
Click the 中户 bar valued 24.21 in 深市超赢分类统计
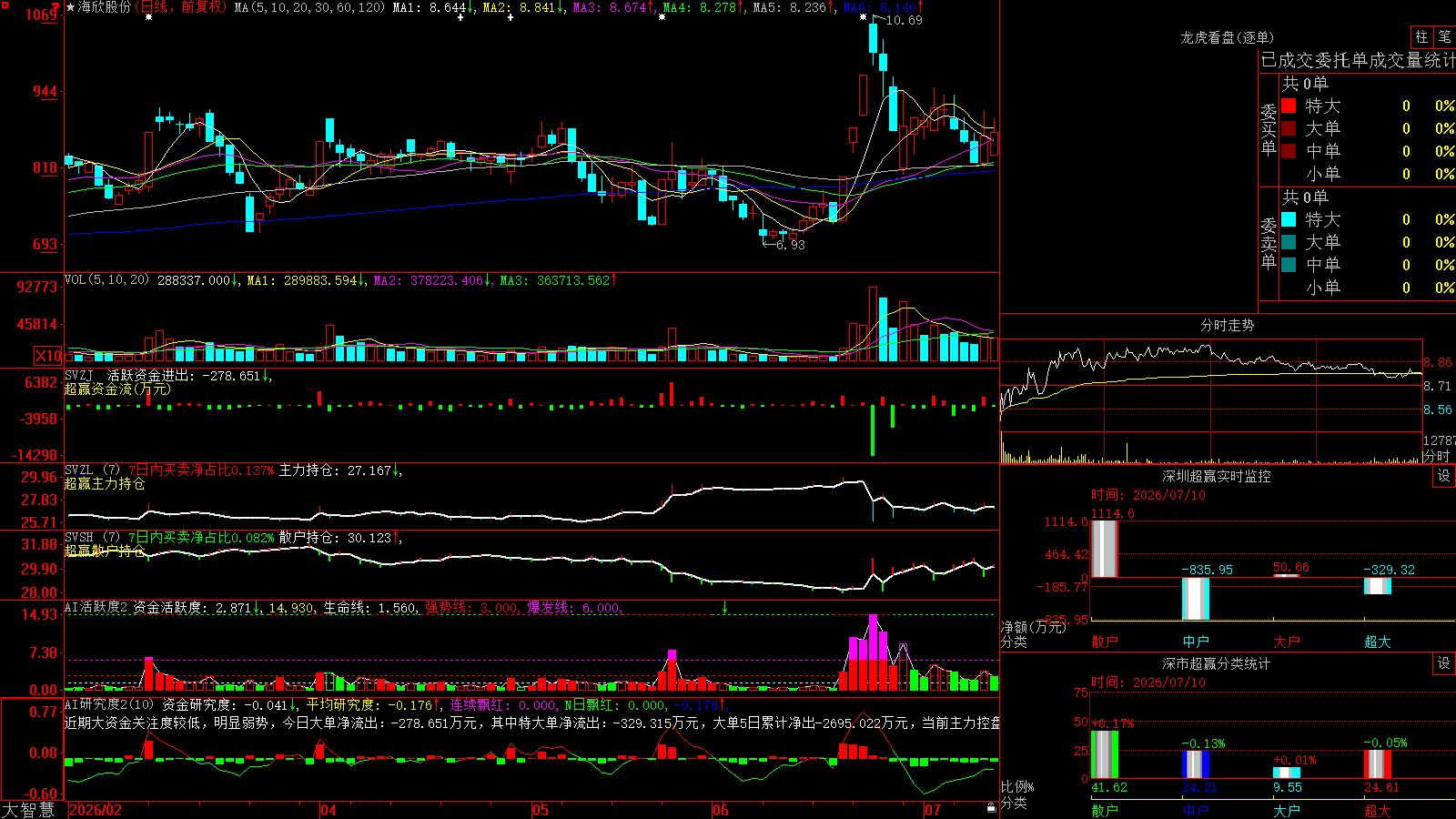click(x=1195, y=764)
